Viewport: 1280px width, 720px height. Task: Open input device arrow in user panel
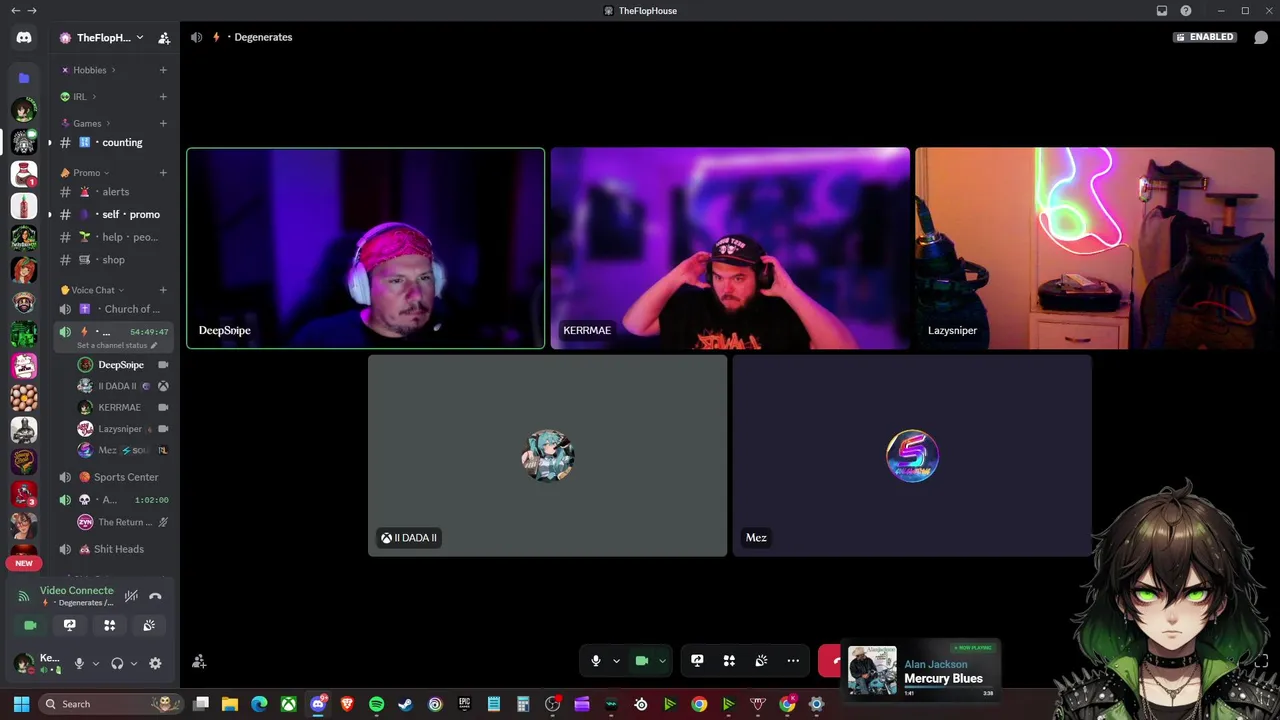point(96,663)
